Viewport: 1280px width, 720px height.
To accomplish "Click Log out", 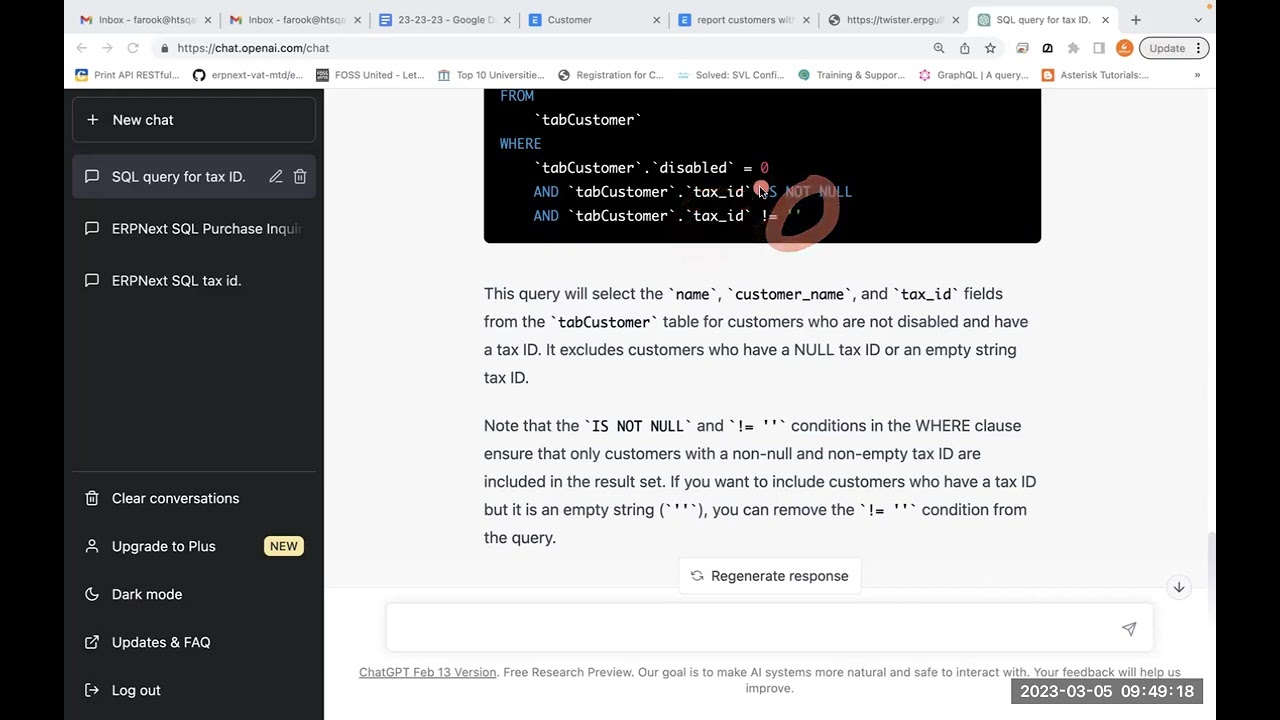I will [x=194, y=690].
